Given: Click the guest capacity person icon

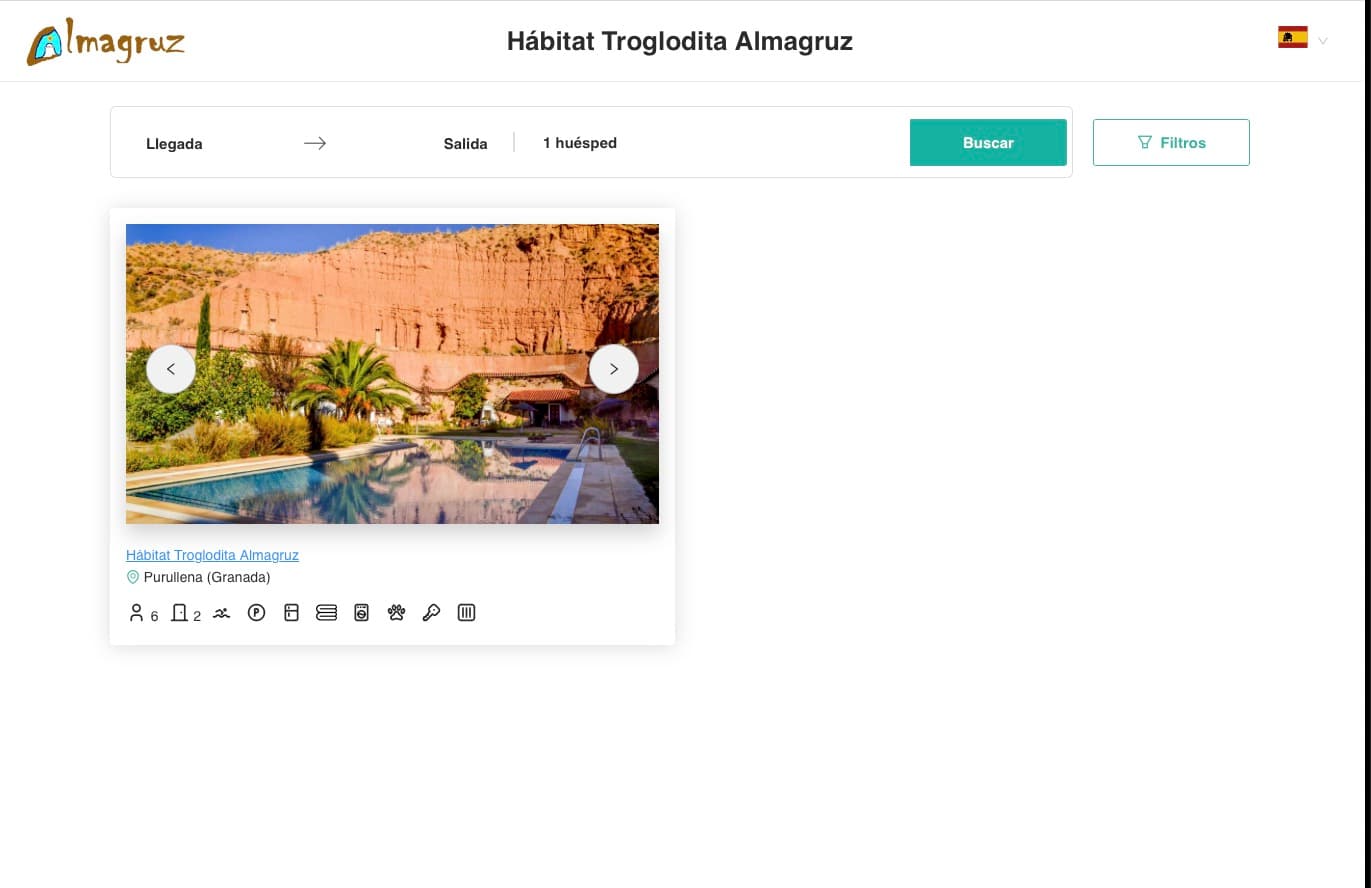Looking at the screenshot, I should click(137, 613).
